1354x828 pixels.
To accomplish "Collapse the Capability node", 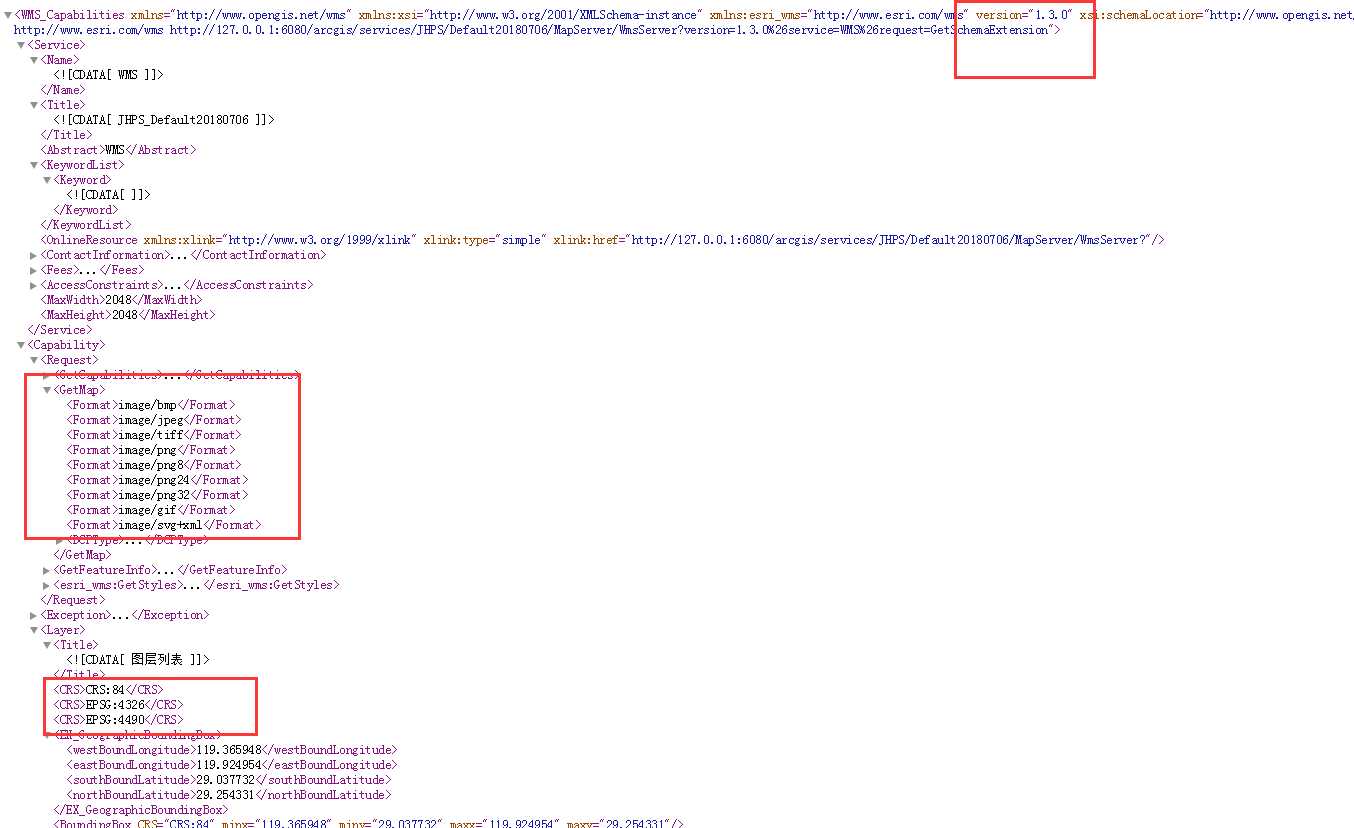I will point(21,345).
